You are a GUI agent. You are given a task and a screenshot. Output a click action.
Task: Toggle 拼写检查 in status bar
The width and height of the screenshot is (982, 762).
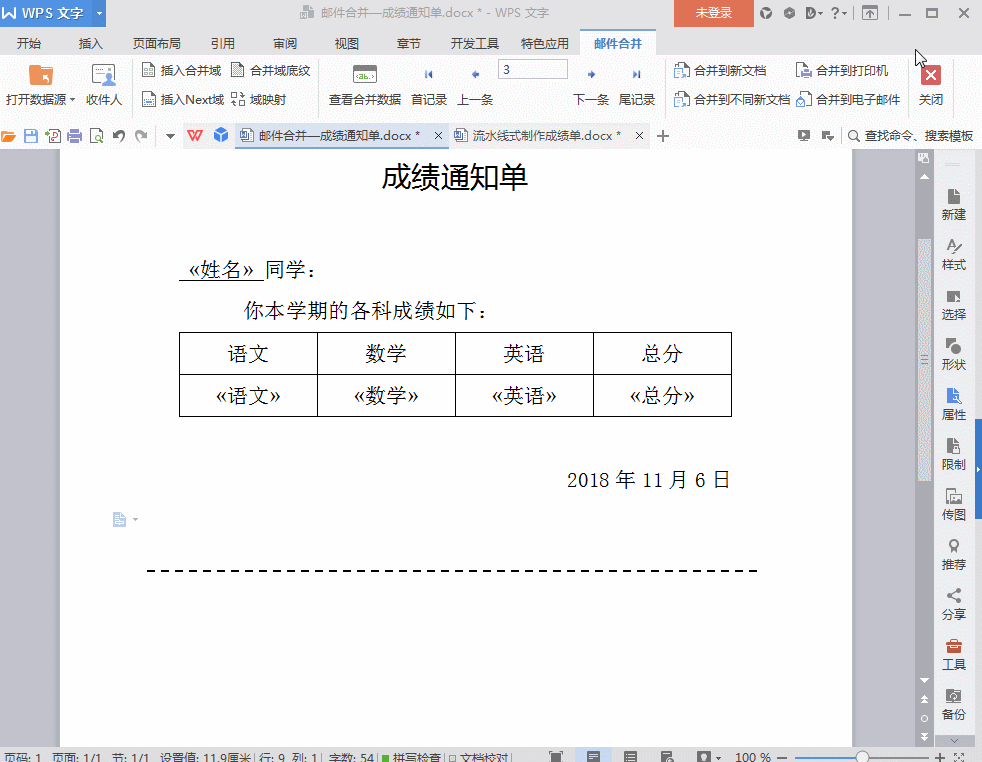click(411, 757)
